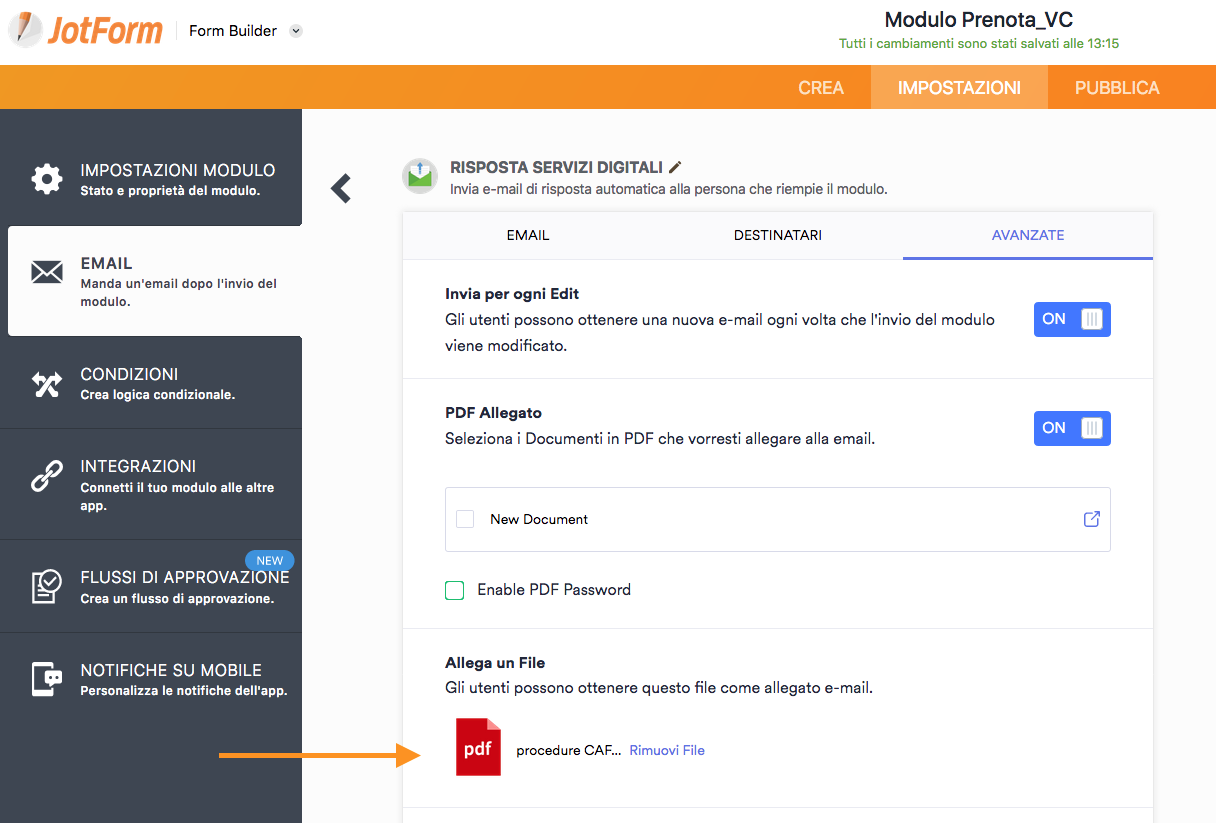Viewport: 1216px width, 823px height.
Task: Open Impostazioni Modulo gear section
Action: pos(47,179)
